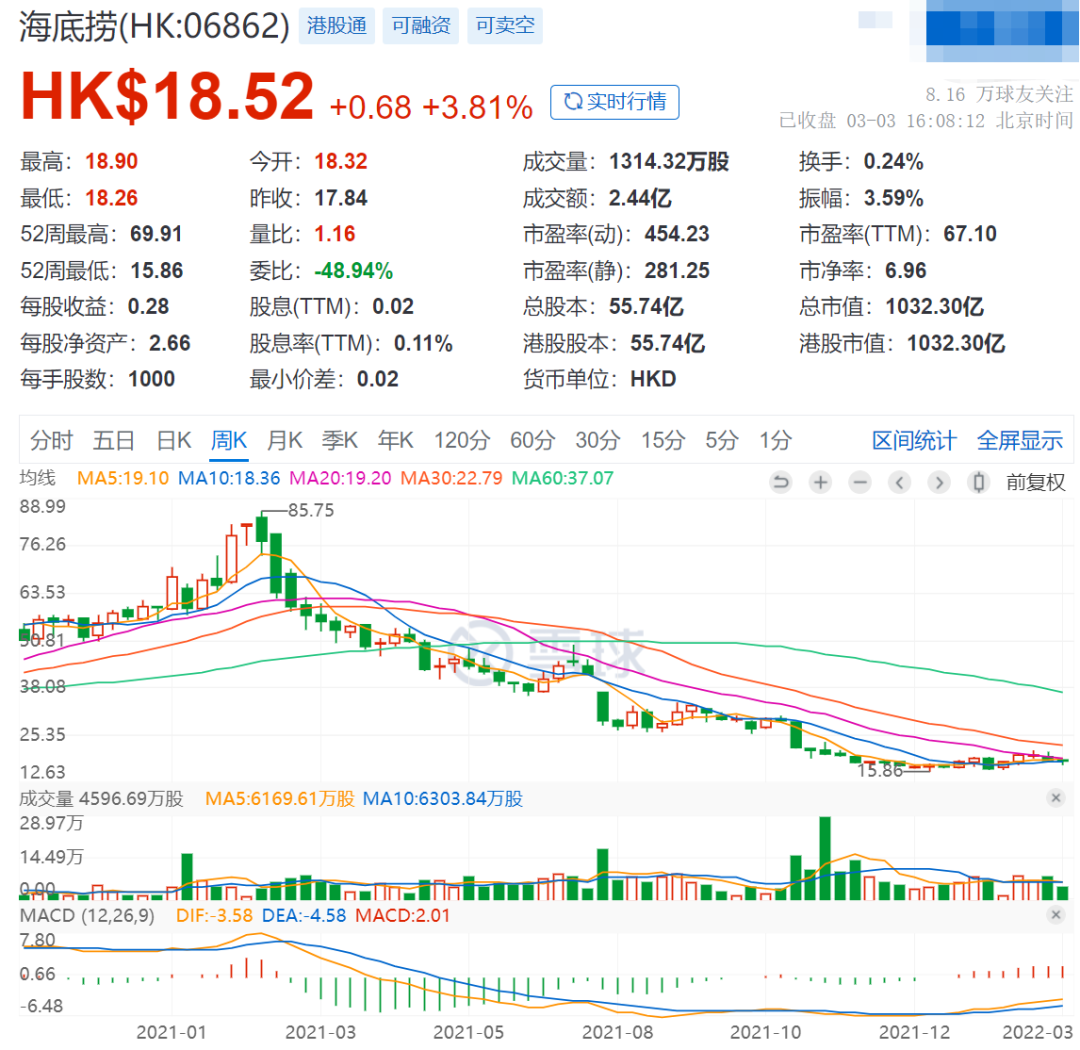Viewport: 1080px width, 1050px height.
Task: Switch to the 月K tab
Action: click(285, 440)
